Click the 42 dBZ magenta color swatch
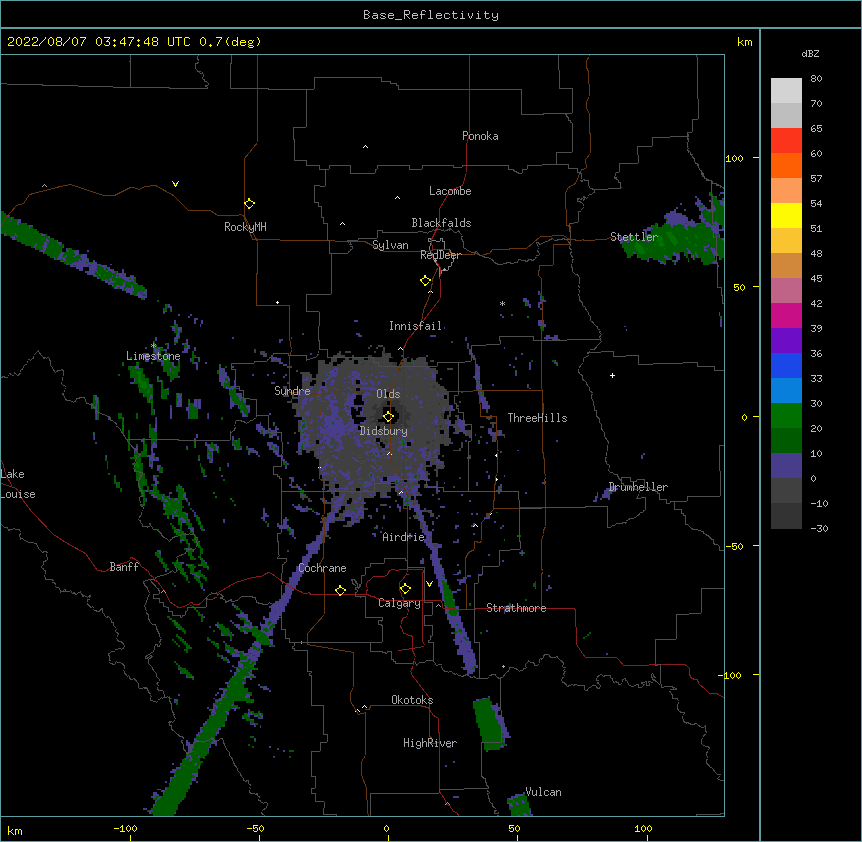The height and width of the screenshot is (842, 862). 786,315
